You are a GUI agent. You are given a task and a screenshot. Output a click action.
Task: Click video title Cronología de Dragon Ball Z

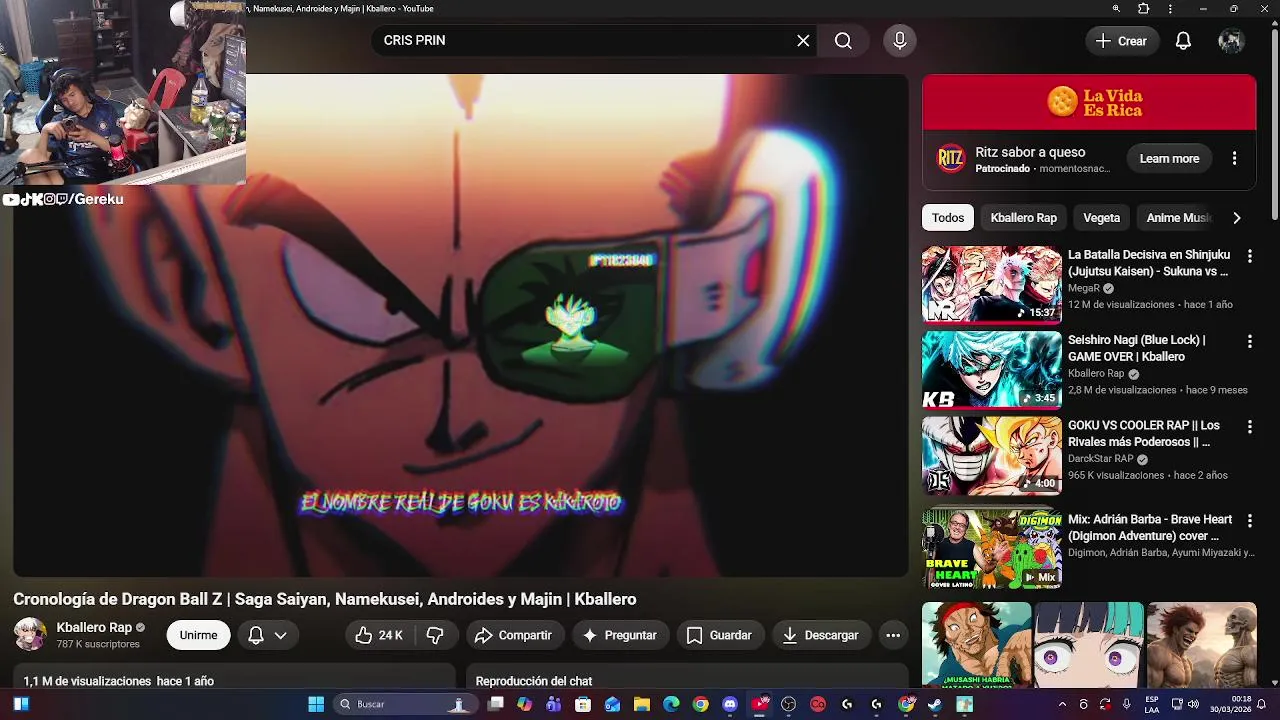[x=325, y=599]
